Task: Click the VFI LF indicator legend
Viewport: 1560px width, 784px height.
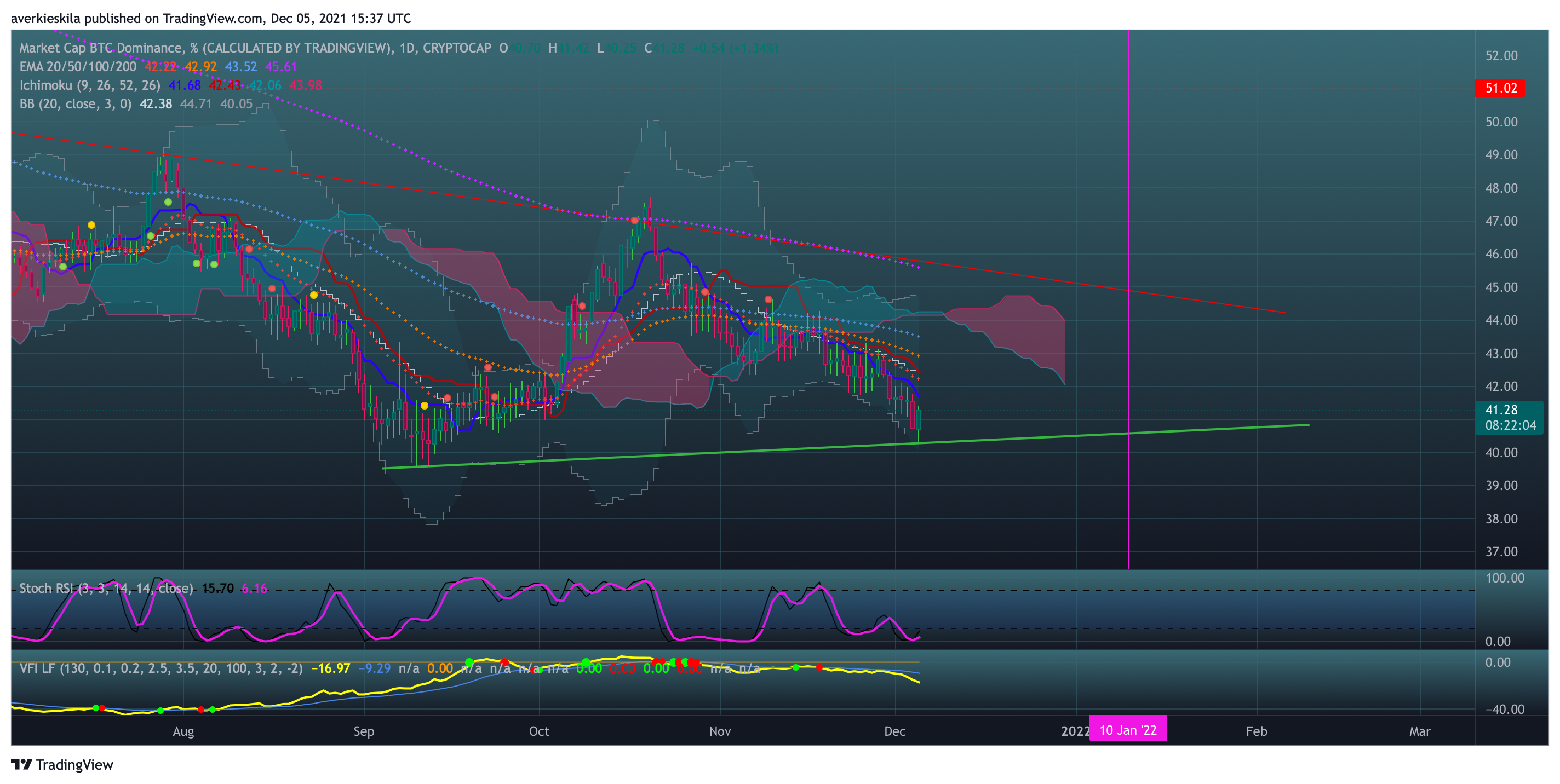Action: 160,668
